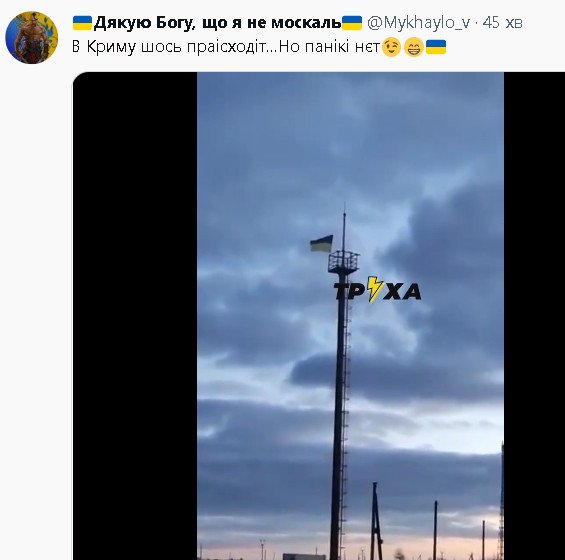The width and height of the screenshot is (565, 560).
Task: Click the flag emoji ending the tweet text
Action: click(436, 47)
